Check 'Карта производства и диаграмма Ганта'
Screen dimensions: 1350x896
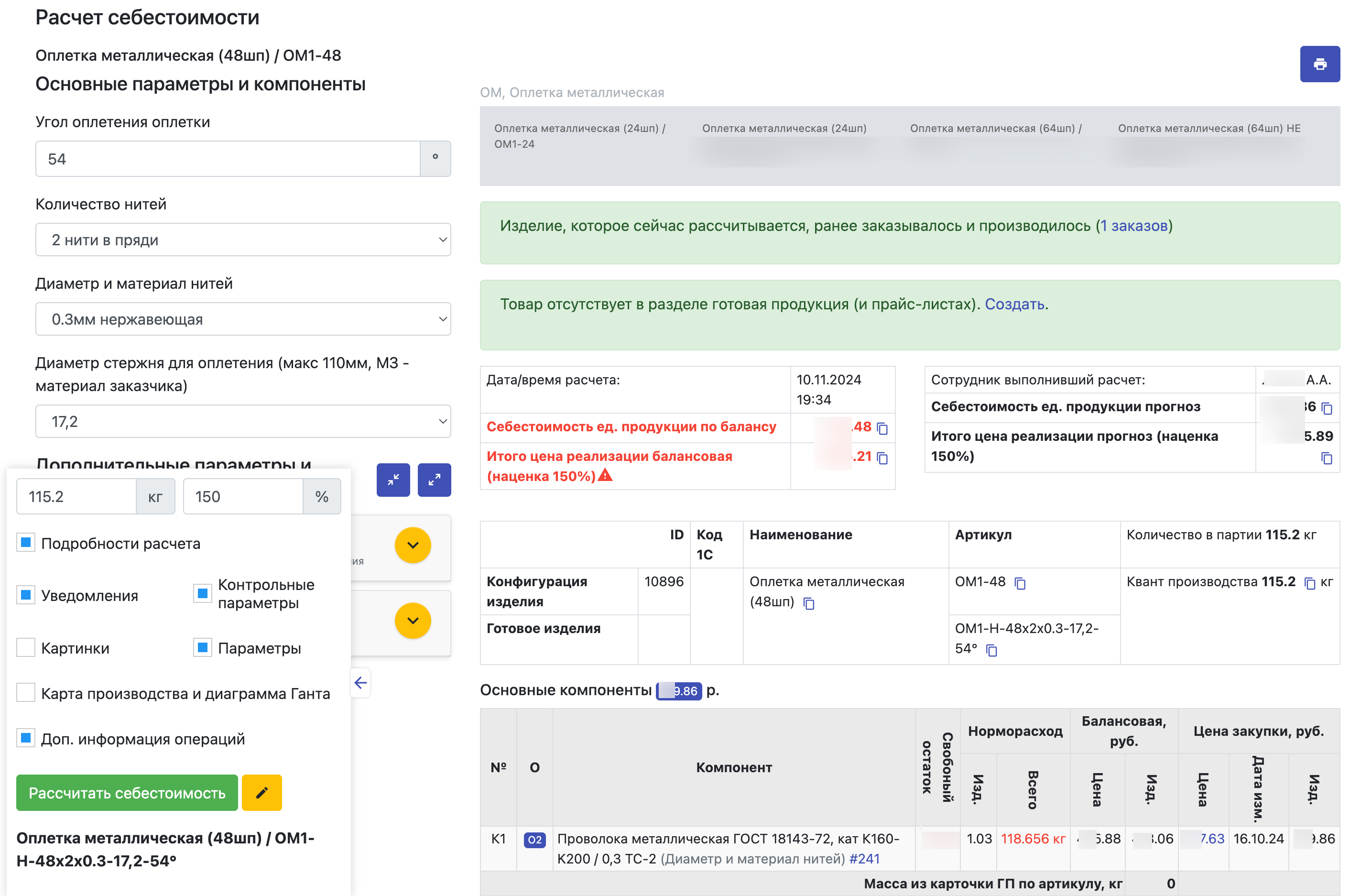pos(26,693)
